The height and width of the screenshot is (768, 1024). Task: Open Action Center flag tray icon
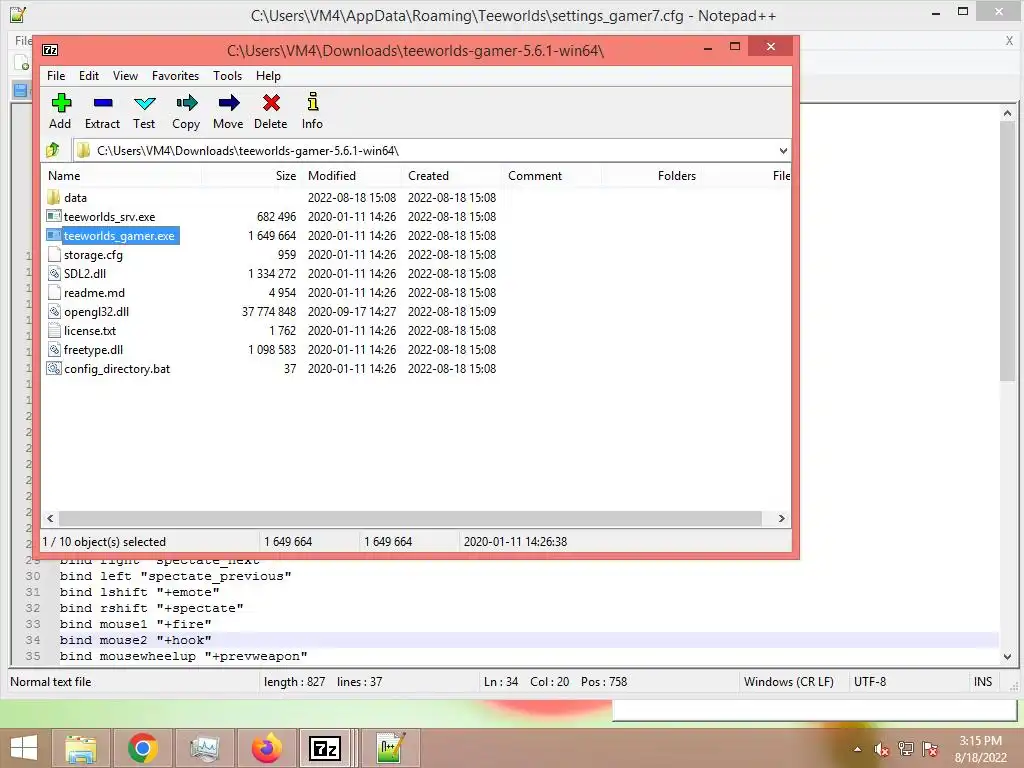(930, 749)
